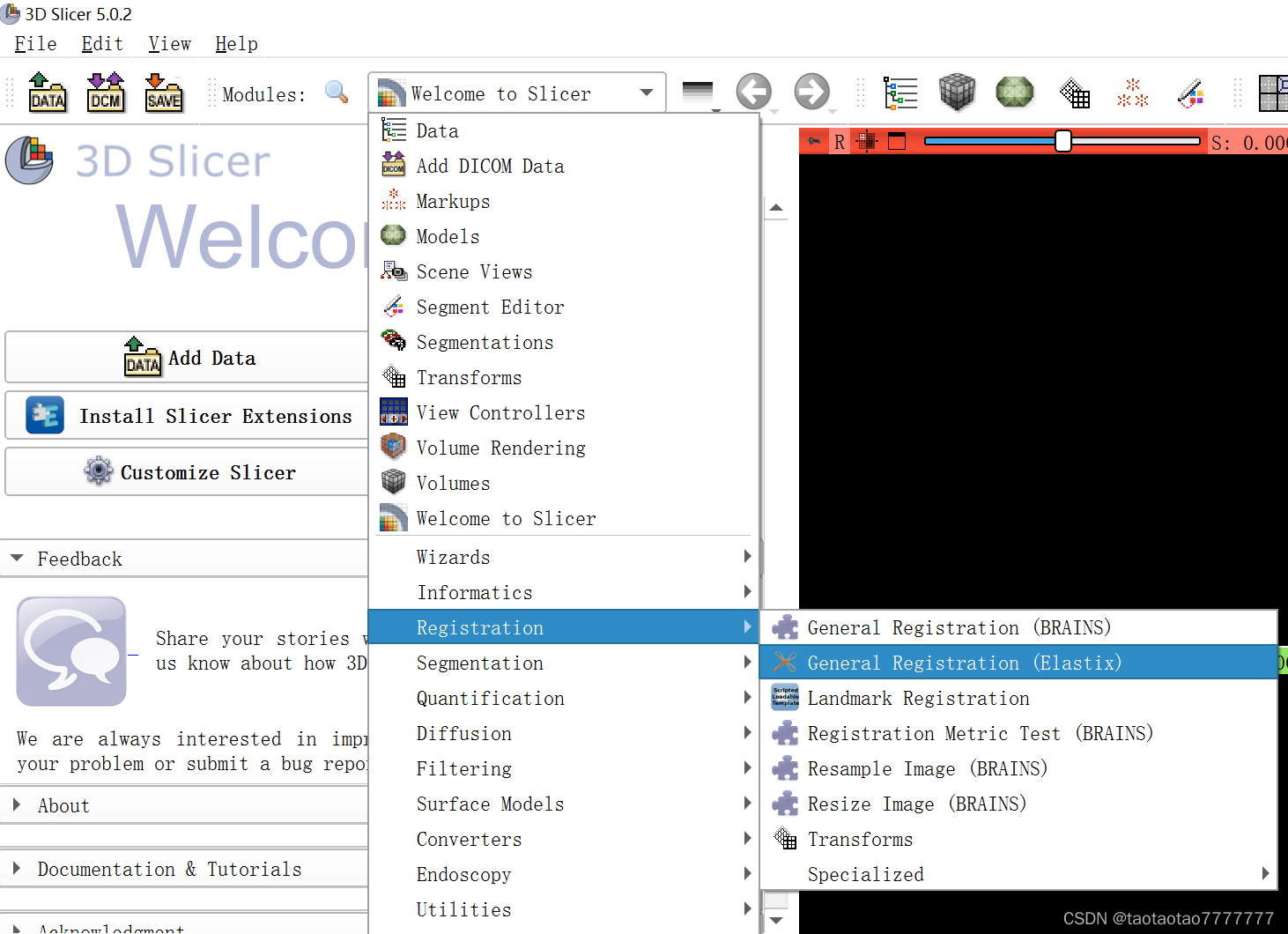This screenshot has width=1288, height=934.
Task: Open the Markups toolbar icon
Action: [x=1133, y=93]
